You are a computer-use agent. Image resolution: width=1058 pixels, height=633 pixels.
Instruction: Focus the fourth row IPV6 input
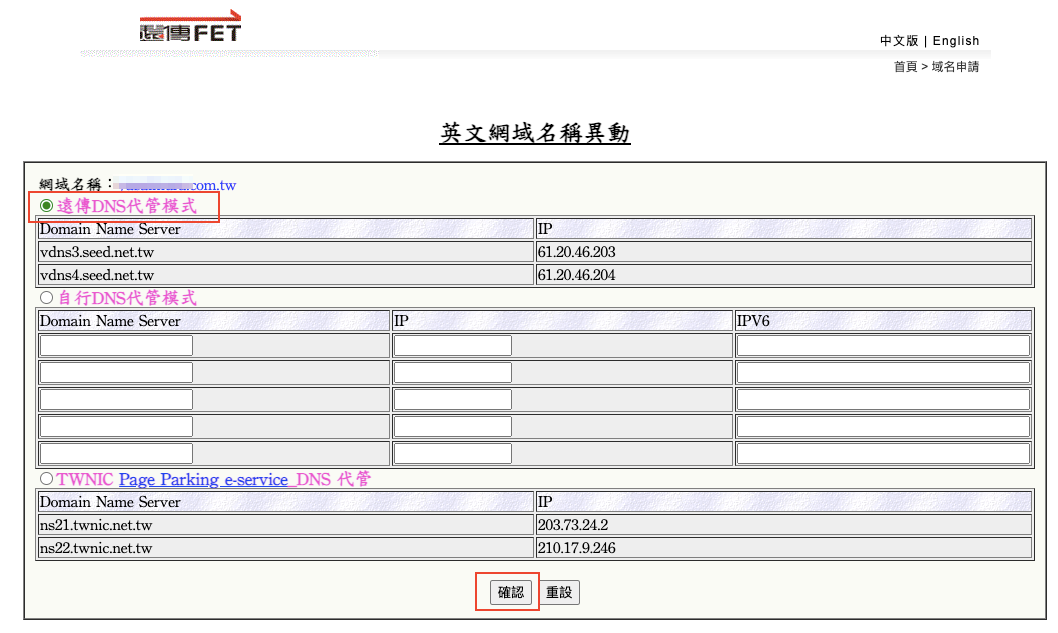[883, 426]
